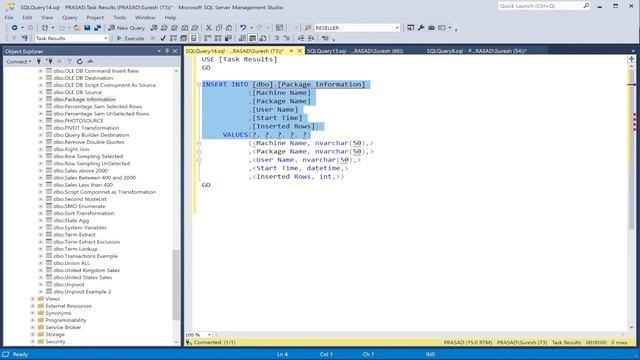Click the New Query toolbar button
This screenshot has width=640, height=360.
click(126, 28)
